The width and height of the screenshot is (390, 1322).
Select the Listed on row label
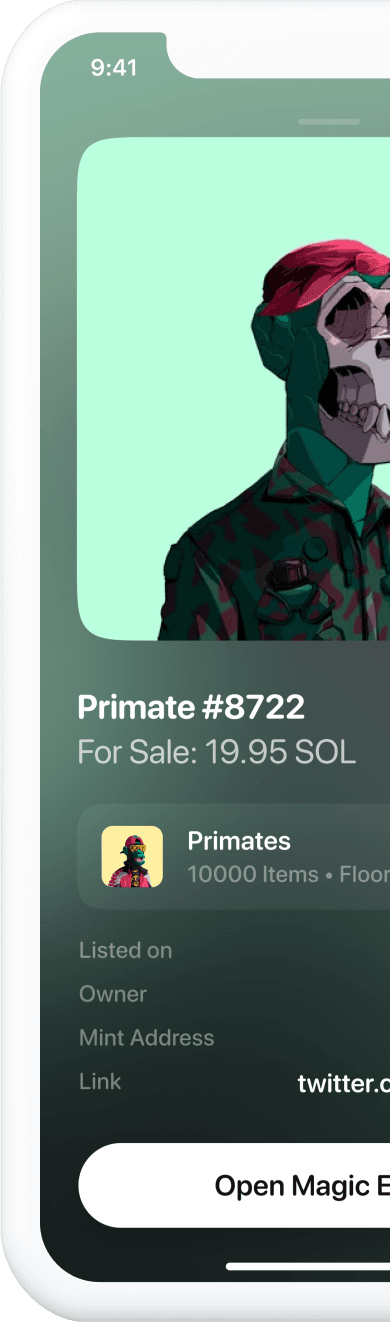point(125,950)
